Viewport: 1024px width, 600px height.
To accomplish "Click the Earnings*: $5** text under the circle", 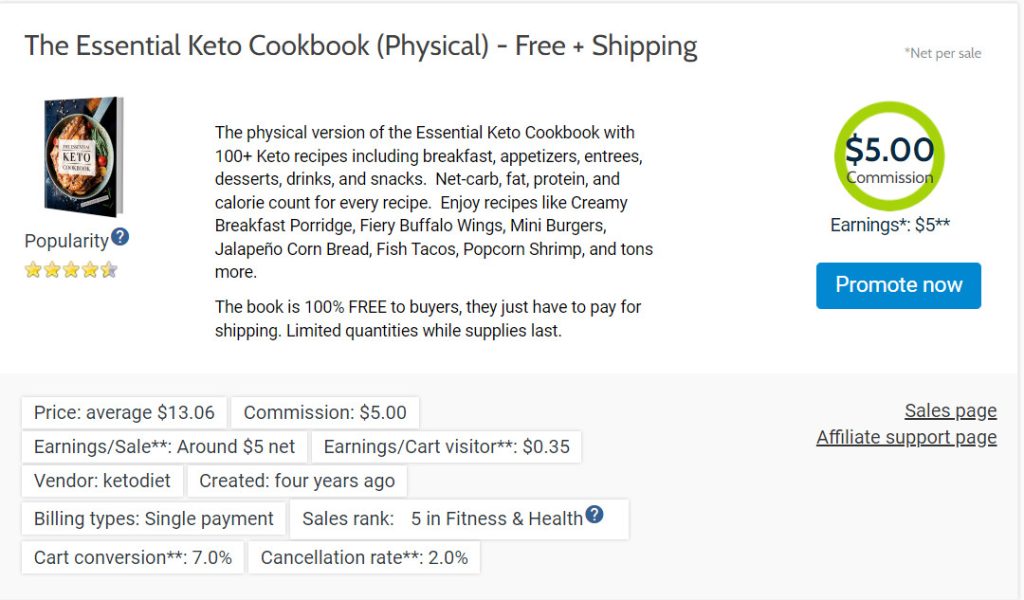I will pyautogui.click(x=890, y=225).
